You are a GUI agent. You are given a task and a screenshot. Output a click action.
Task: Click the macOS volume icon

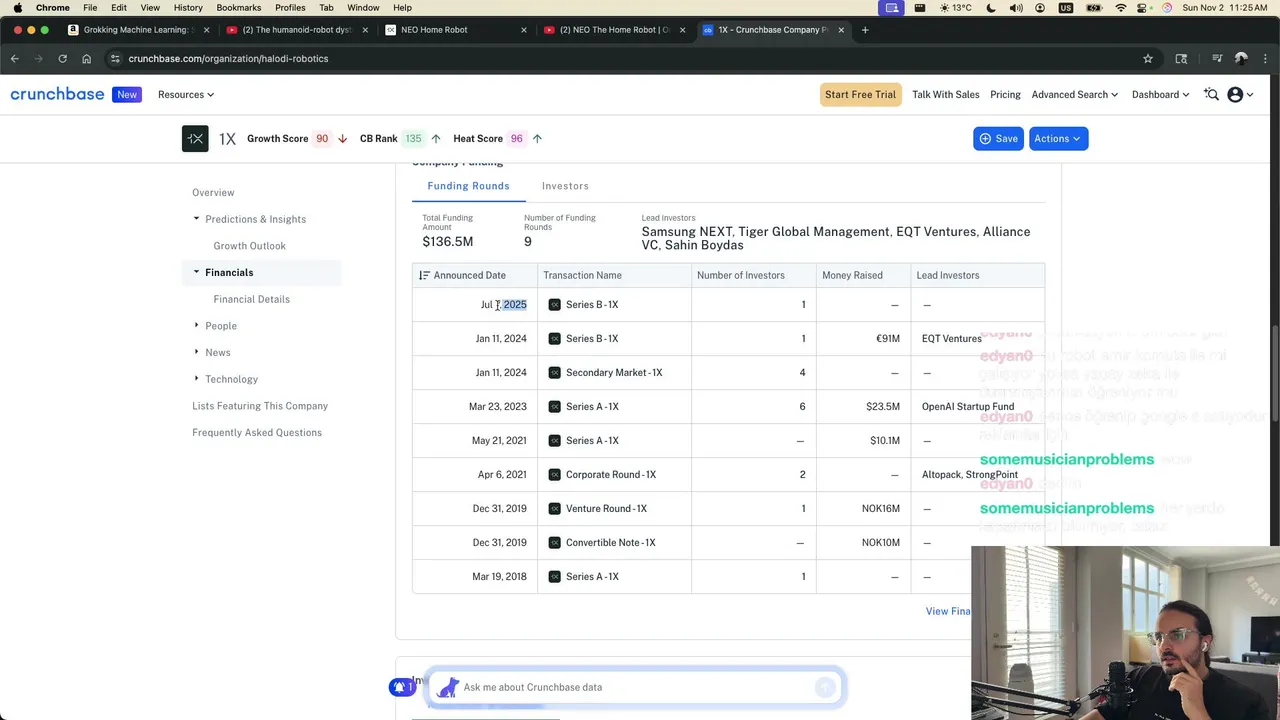tap(1016, 7)
